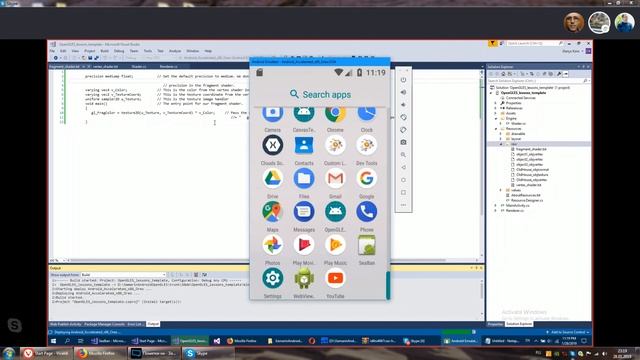Click emulator volume down button

coord(403,104)
